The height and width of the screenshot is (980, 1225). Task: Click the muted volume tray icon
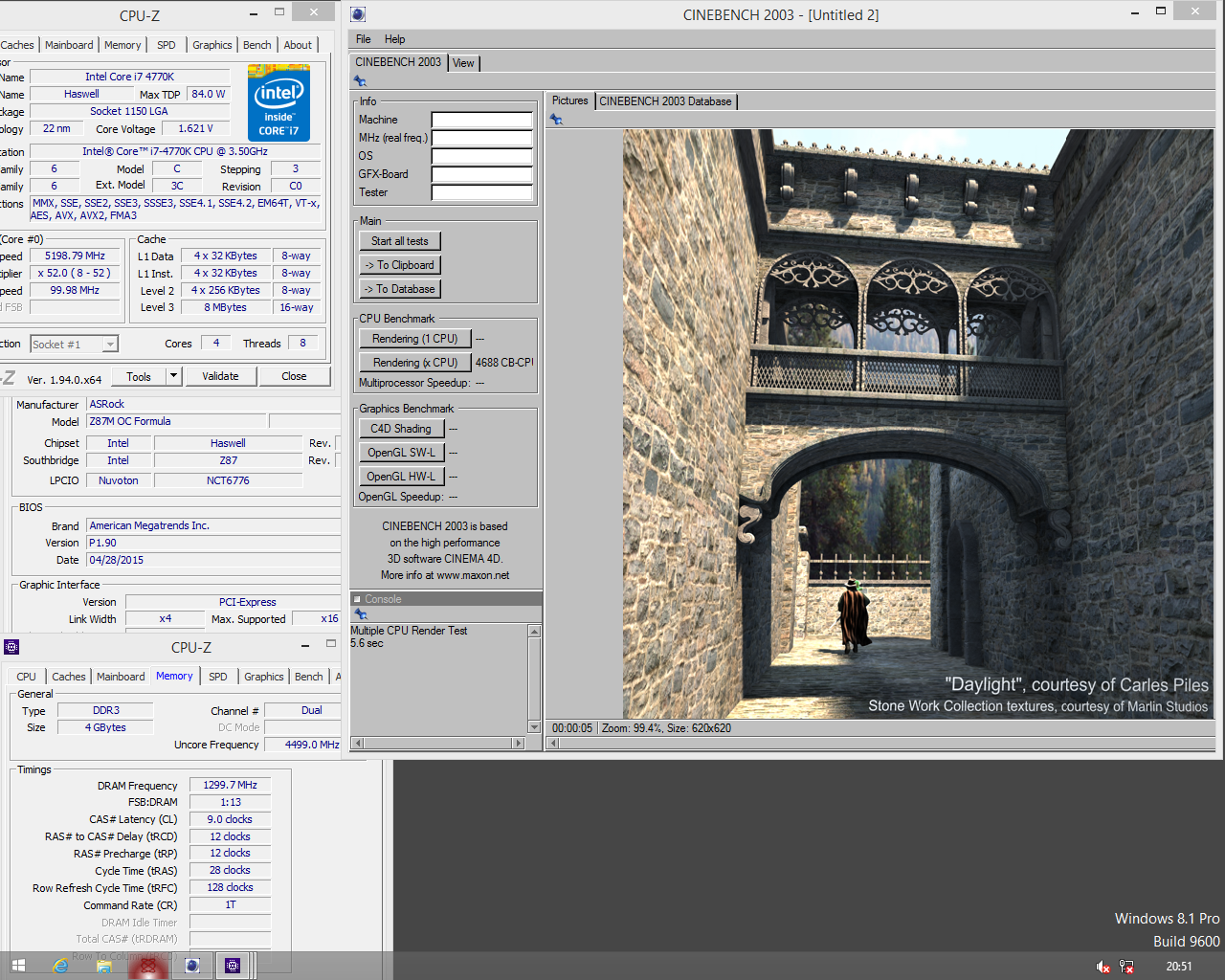pyautogui.click(x=1102, y=967)
